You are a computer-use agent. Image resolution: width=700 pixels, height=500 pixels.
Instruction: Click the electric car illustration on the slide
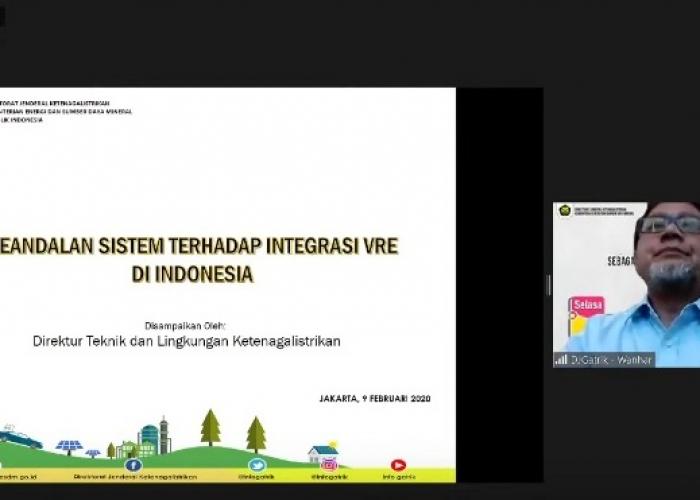tap(20, 438)
